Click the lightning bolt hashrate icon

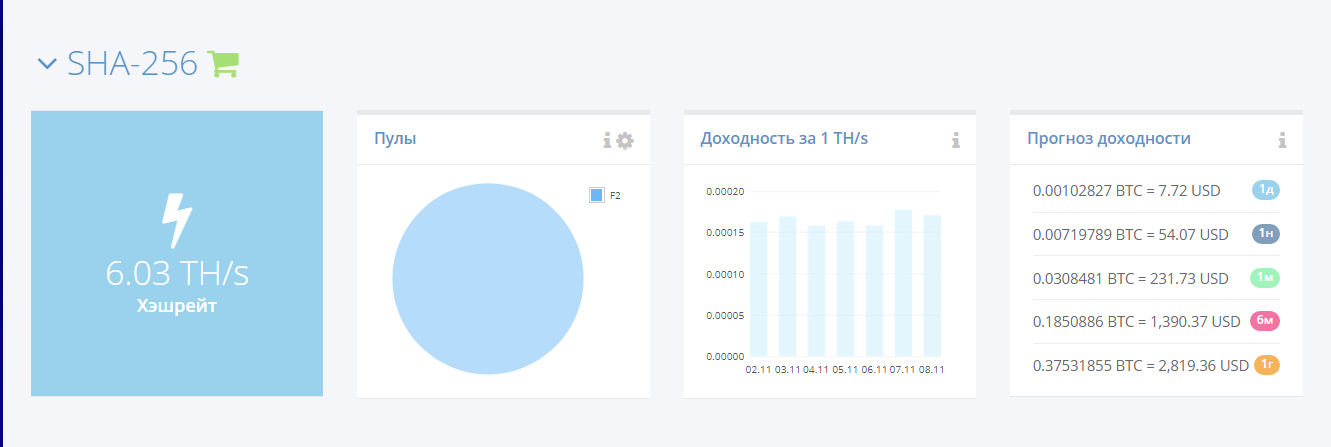pos(177,220)
